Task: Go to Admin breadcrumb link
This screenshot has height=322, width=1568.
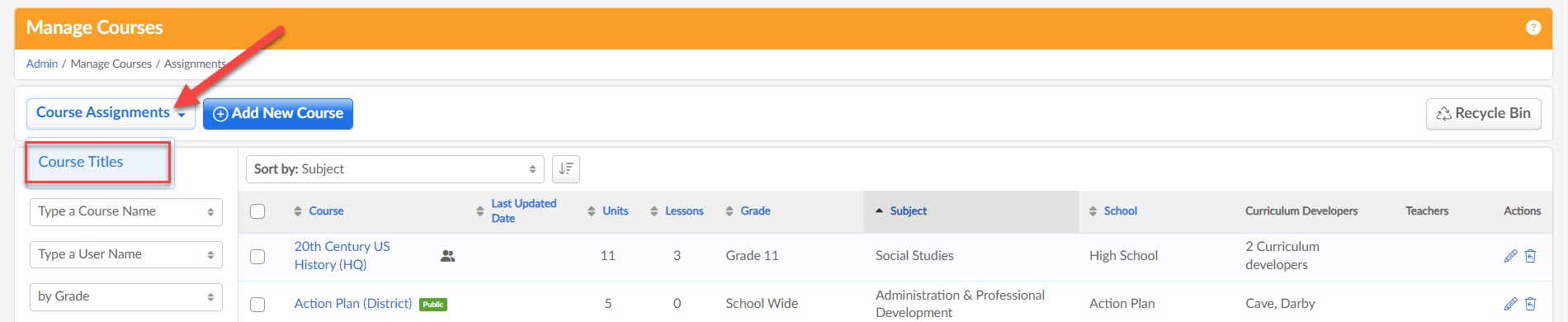Action: (x=42, y=64)
